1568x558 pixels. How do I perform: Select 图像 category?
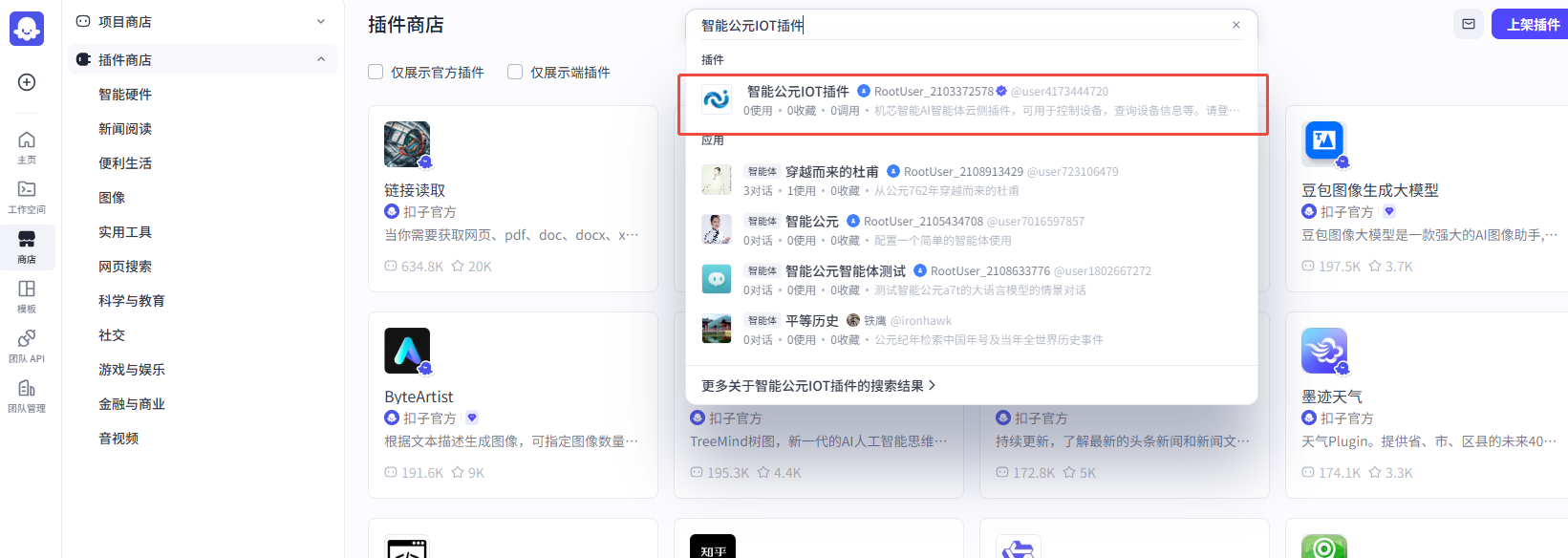pyautogui.click(x=112, y=197)
